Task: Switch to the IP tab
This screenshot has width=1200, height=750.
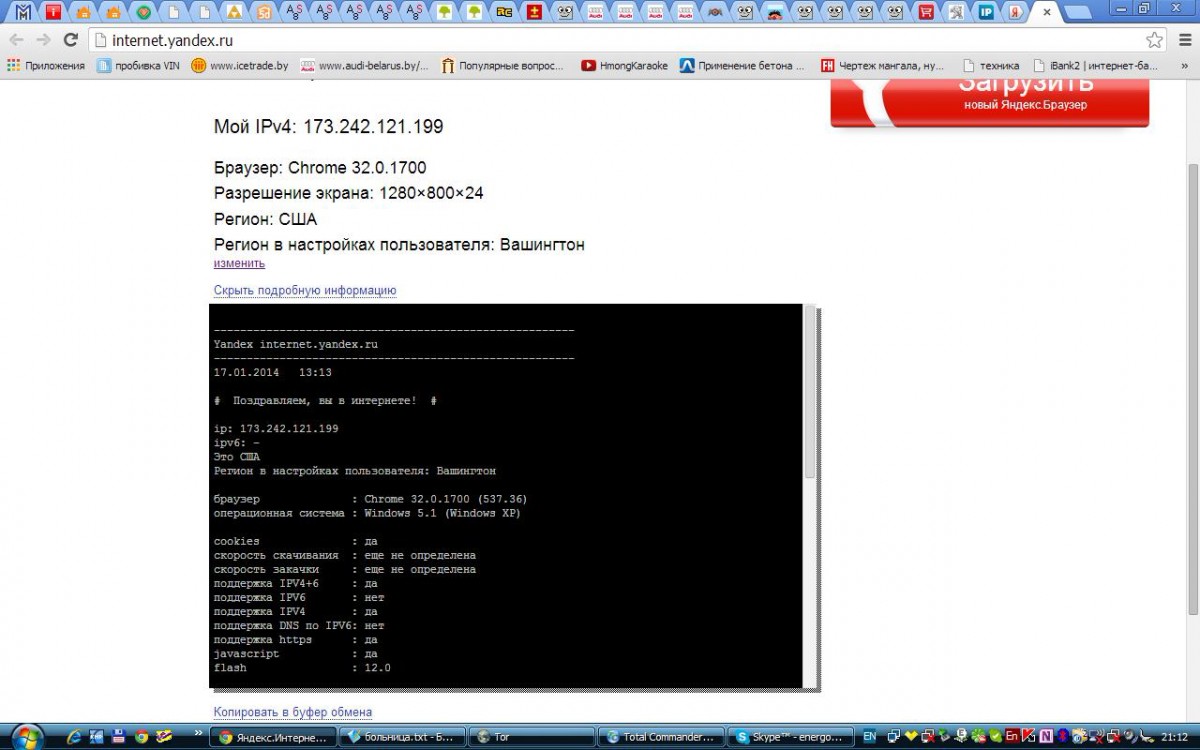Action: (x=986, y=12)
